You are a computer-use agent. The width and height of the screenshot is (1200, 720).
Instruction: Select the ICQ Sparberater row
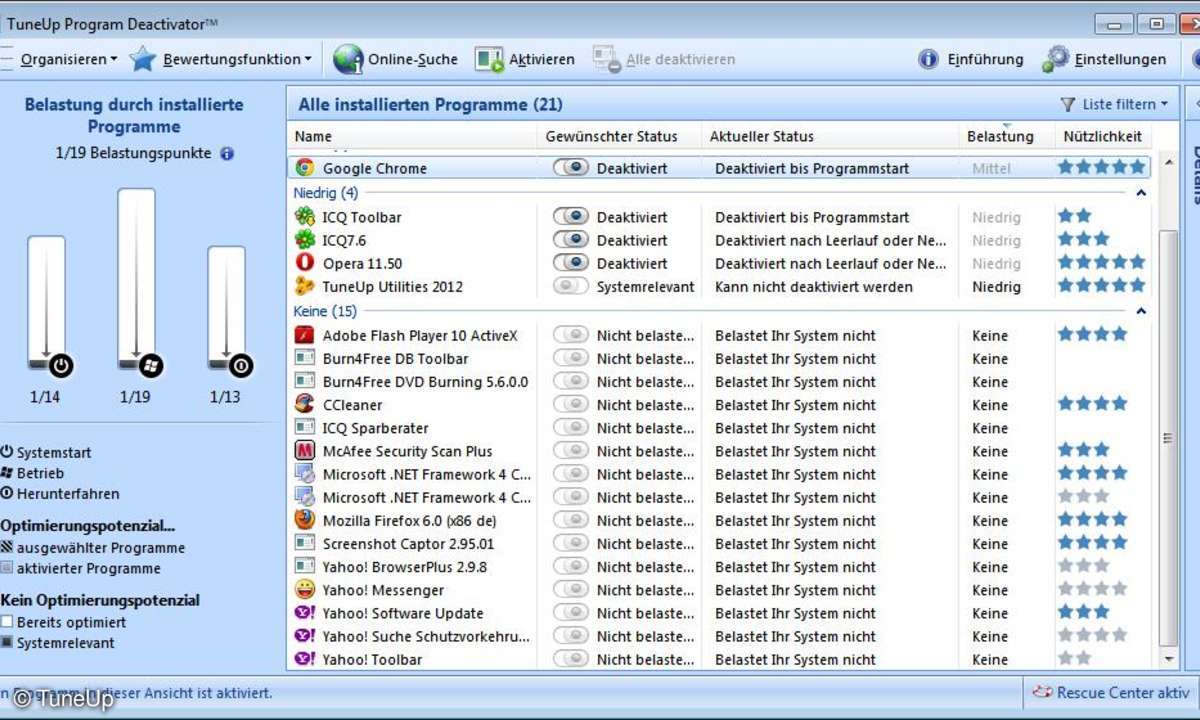(x=719, y=428)
